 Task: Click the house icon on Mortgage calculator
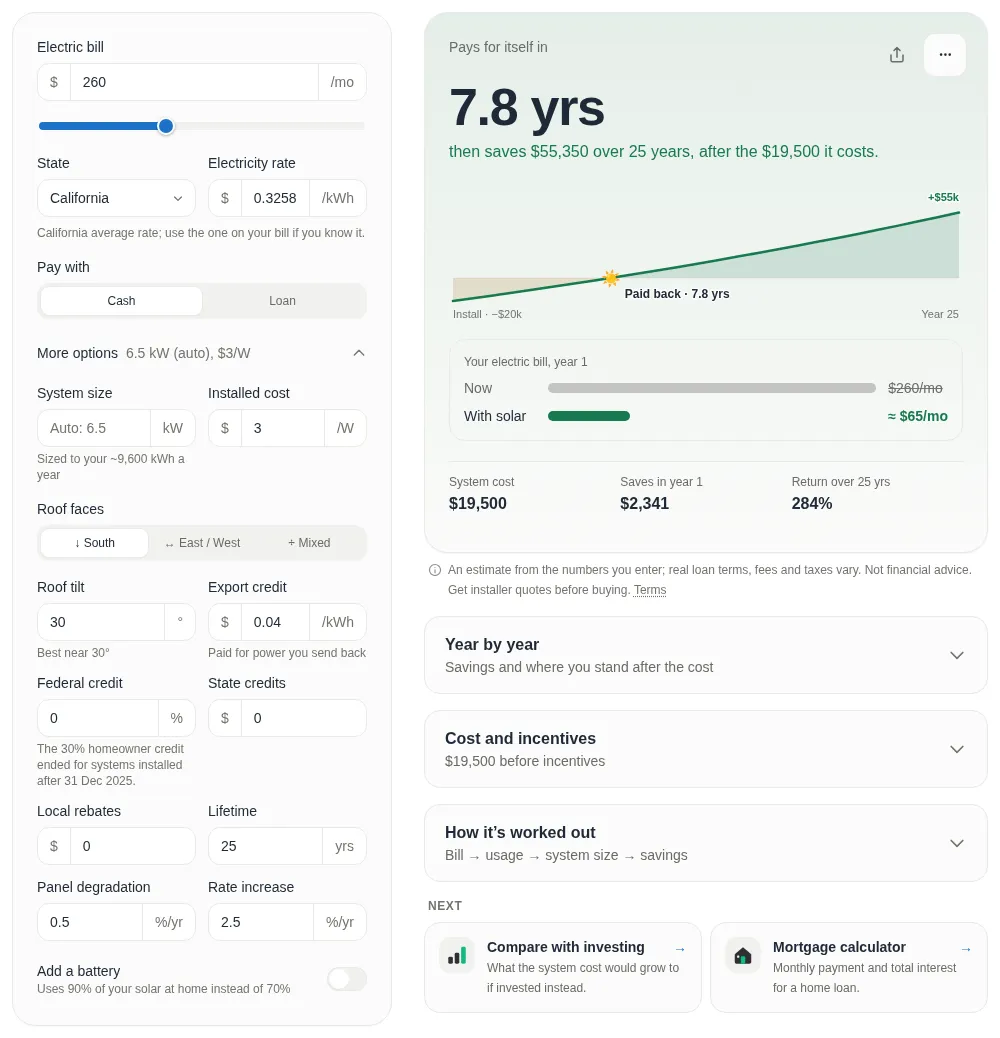click(x=743, y=955)
